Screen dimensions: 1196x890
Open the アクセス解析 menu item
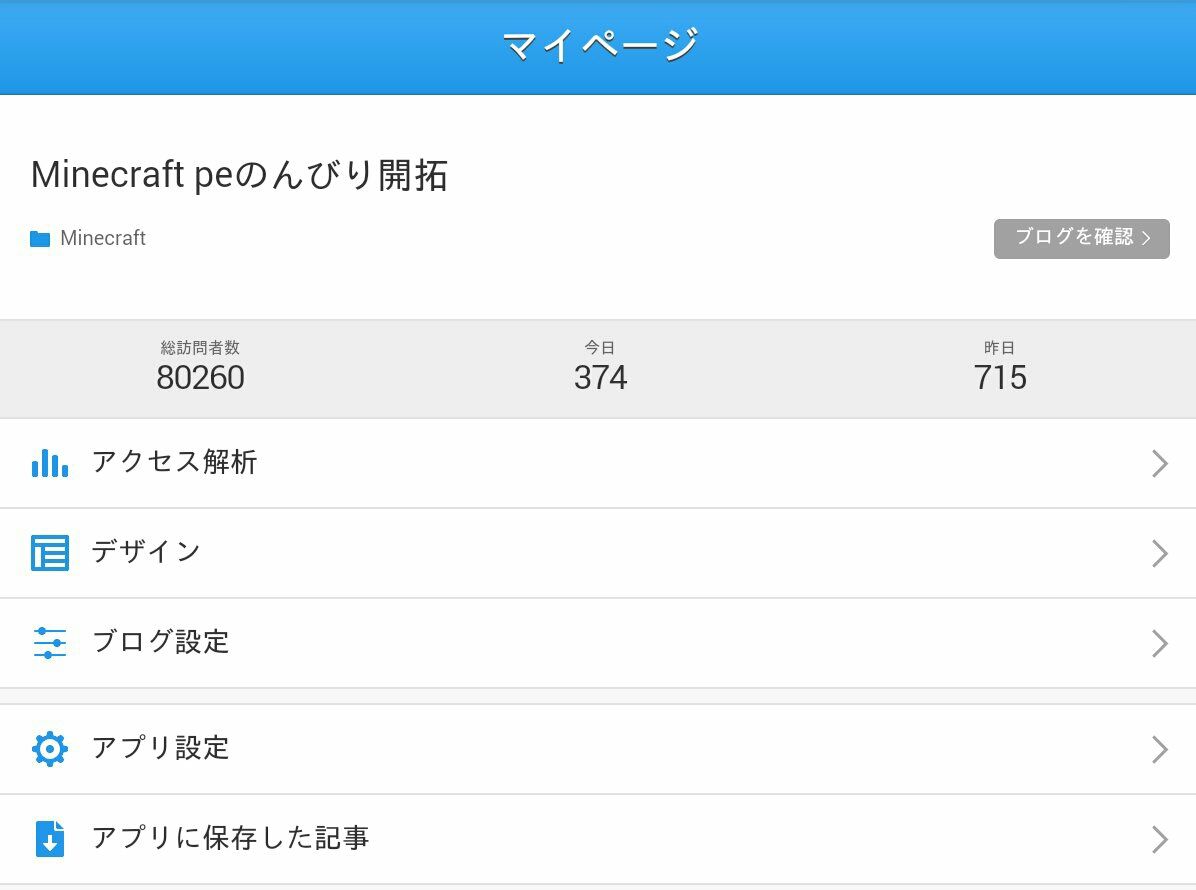(598, 463)
